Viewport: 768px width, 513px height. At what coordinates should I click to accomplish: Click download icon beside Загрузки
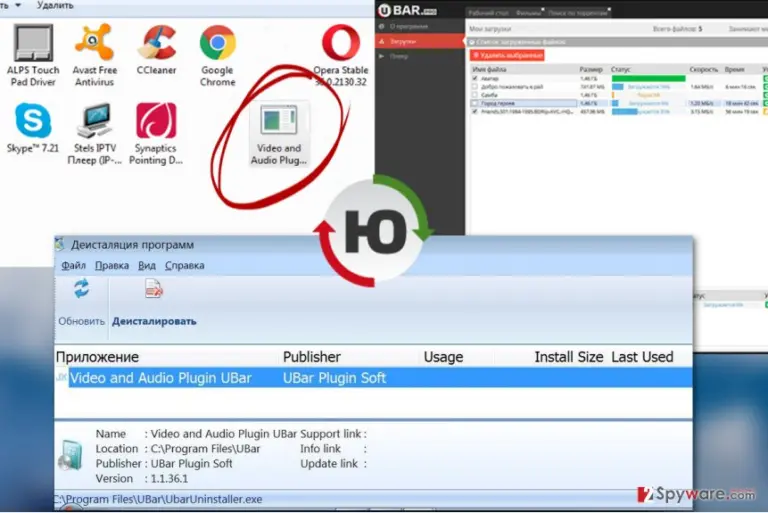point(382,42)
